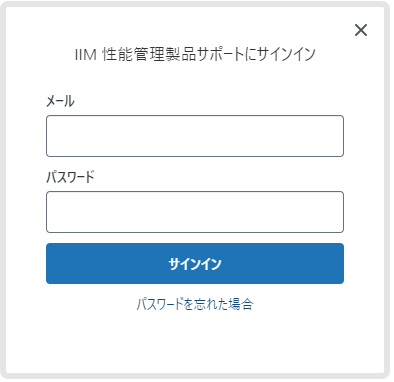Viewport: 394px width, 382px height.
Task: Submit the form via the サインイン button
Action: 195,264
